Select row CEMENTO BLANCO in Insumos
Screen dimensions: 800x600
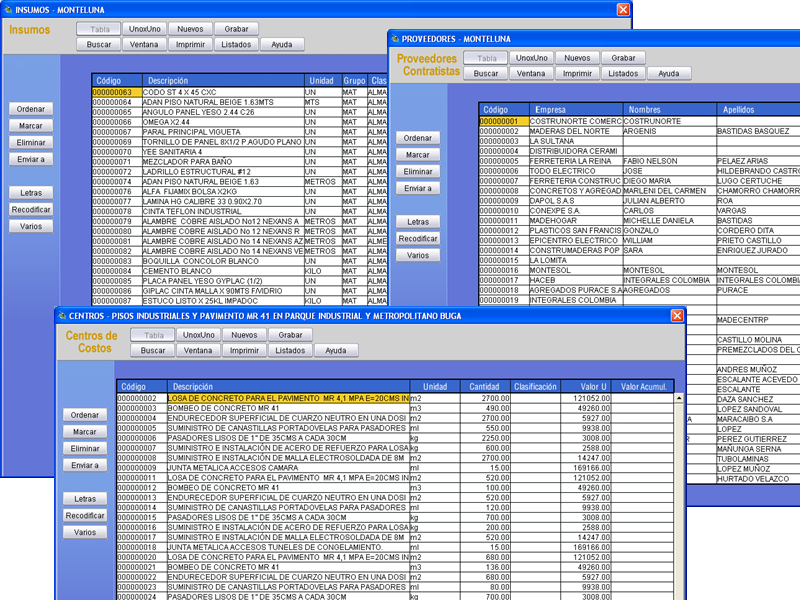coord(240,271)
